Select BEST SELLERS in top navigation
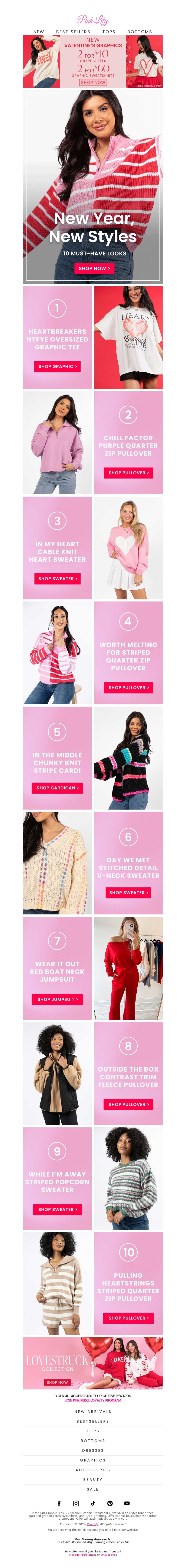The image size is (186, 1568). (x=73, y=32)
